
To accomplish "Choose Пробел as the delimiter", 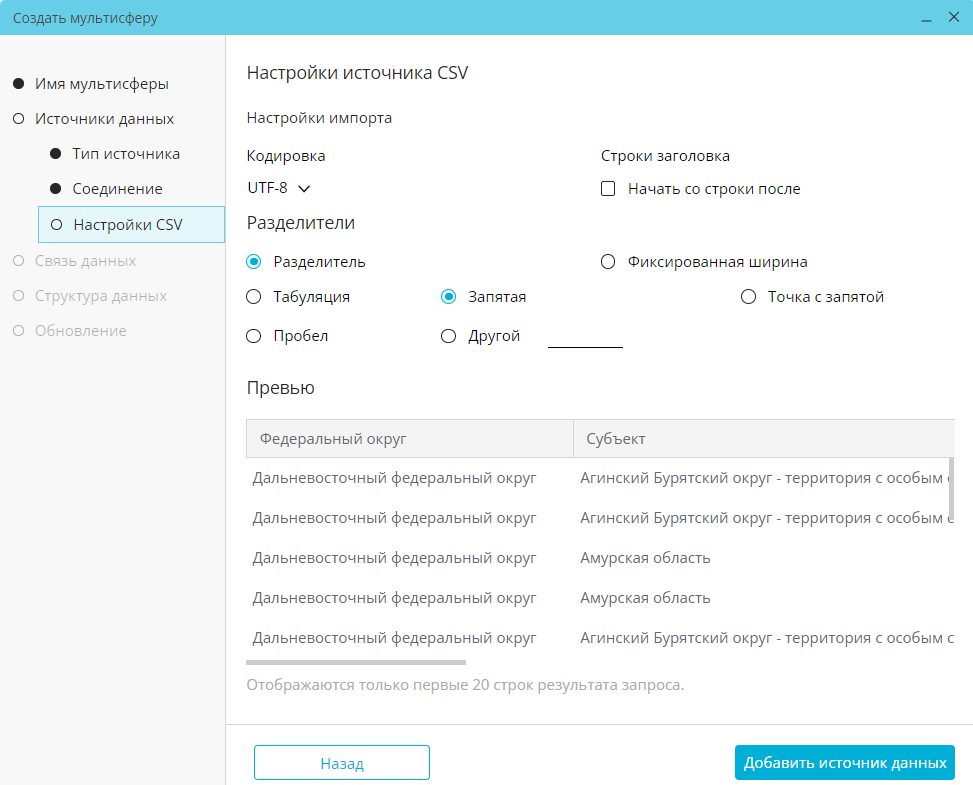I will click(254, 336).
